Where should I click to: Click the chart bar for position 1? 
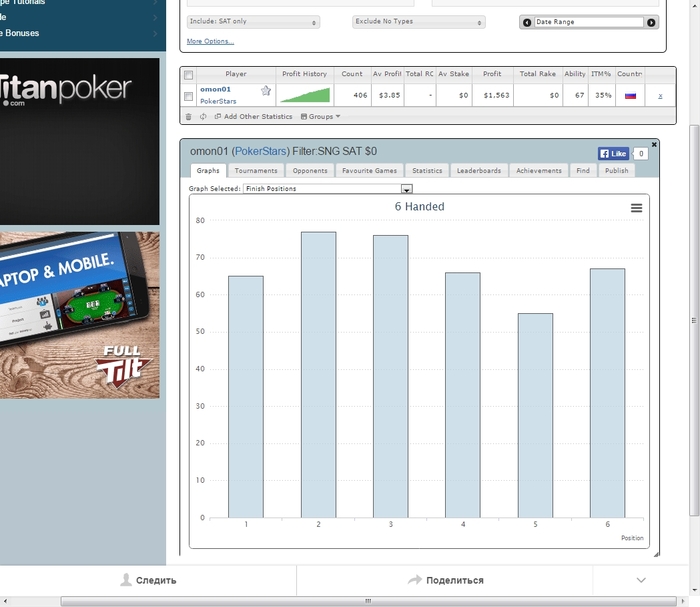pos(246,397)
